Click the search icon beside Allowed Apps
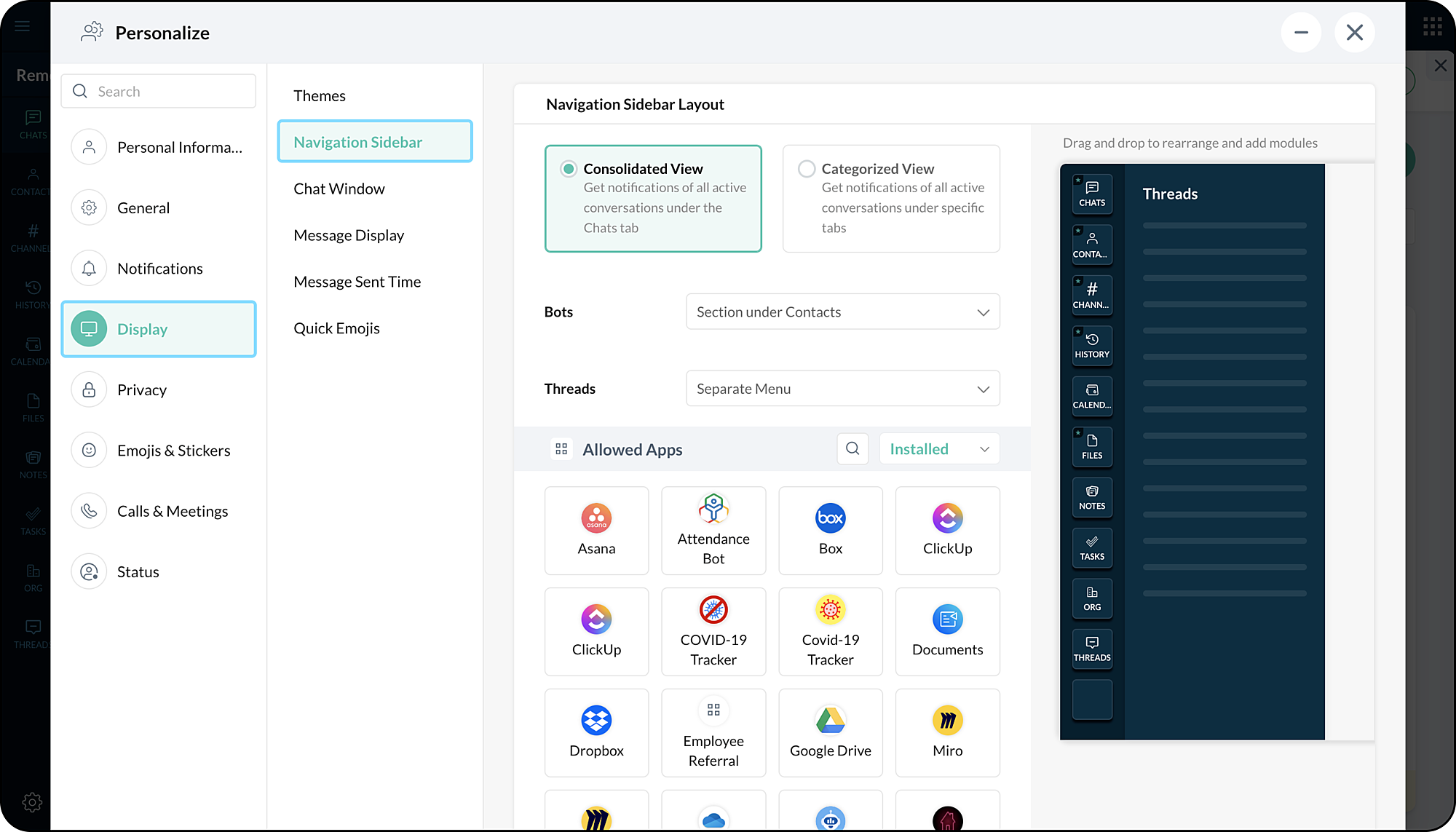The height and width of the screenshot is (832, 1456). (852, 448)
